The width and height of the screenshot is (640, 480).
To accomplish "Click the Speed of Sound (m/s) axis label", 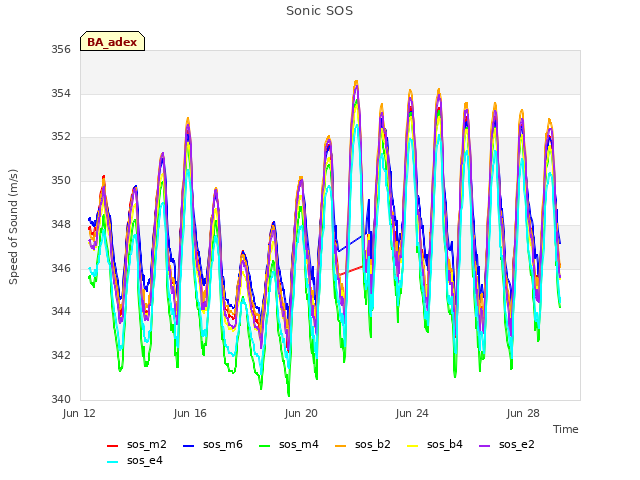I will pos(13,227).
